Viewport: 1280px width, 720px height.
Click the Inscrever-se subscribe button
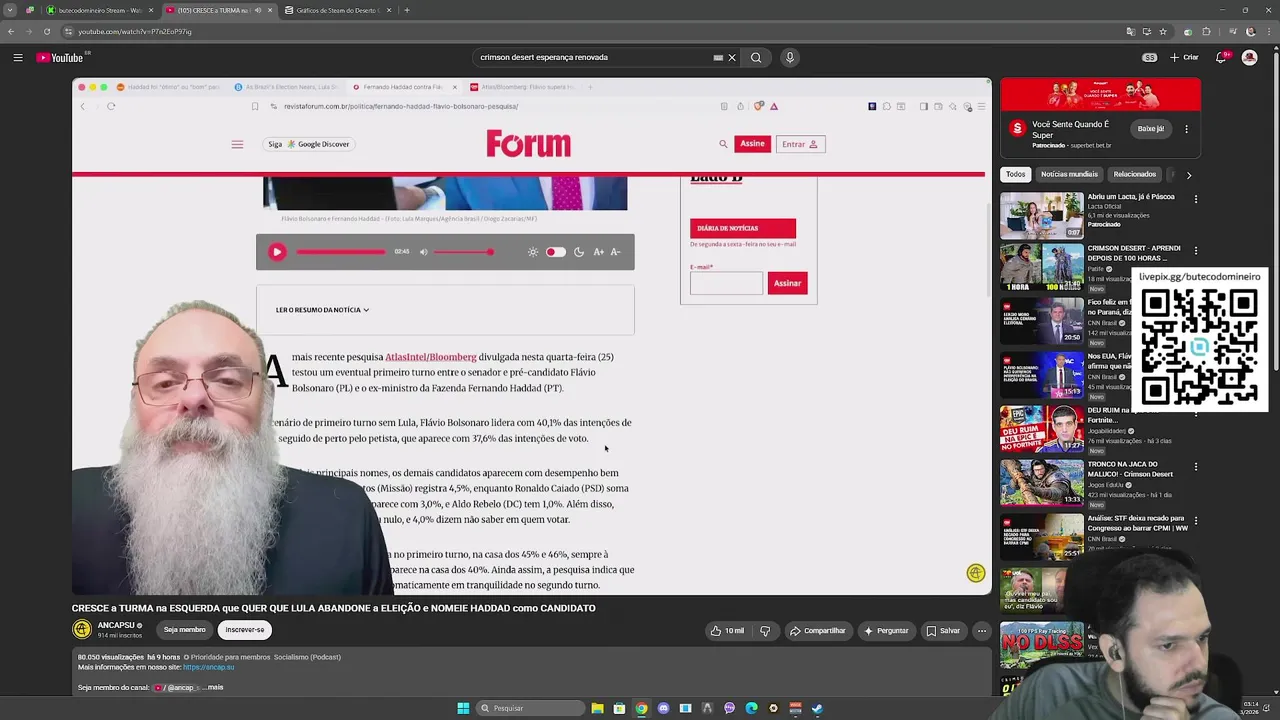coord(245,630)
